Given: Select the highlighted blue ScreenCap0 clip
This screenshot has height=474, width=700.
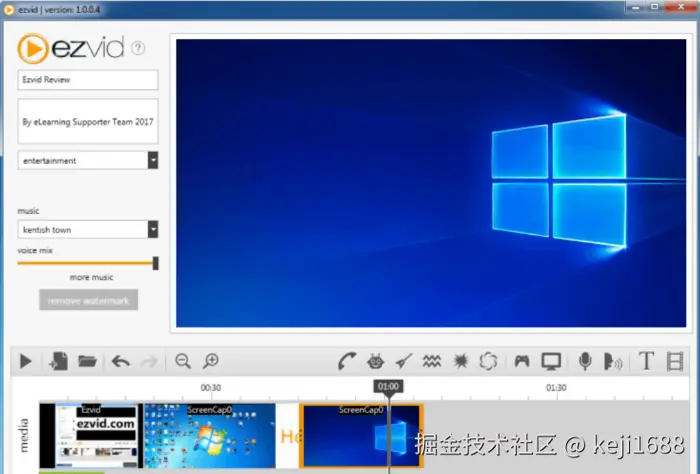Looking at the screenshot, I should point(361,436).
